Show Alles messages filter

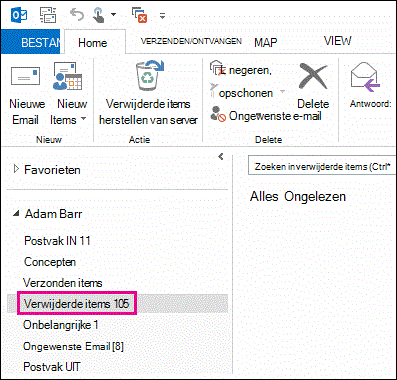(x=264, y=196)
